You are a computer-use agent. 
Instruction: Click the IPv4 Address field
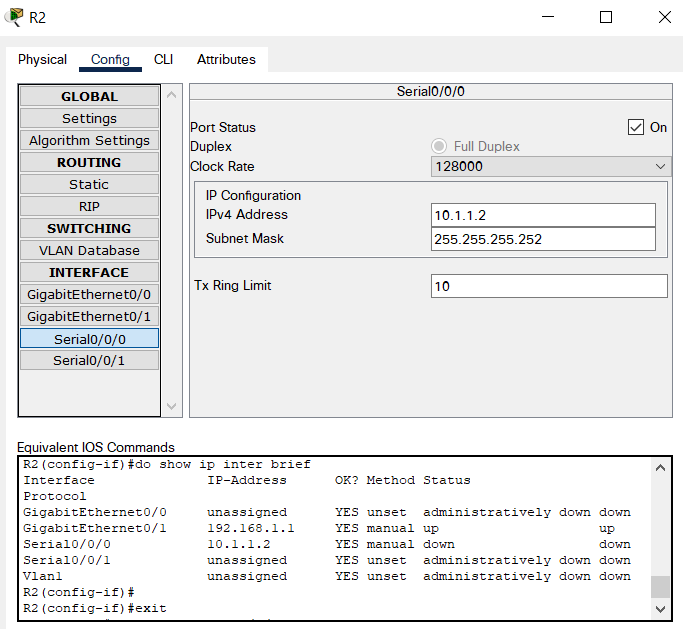543,215
